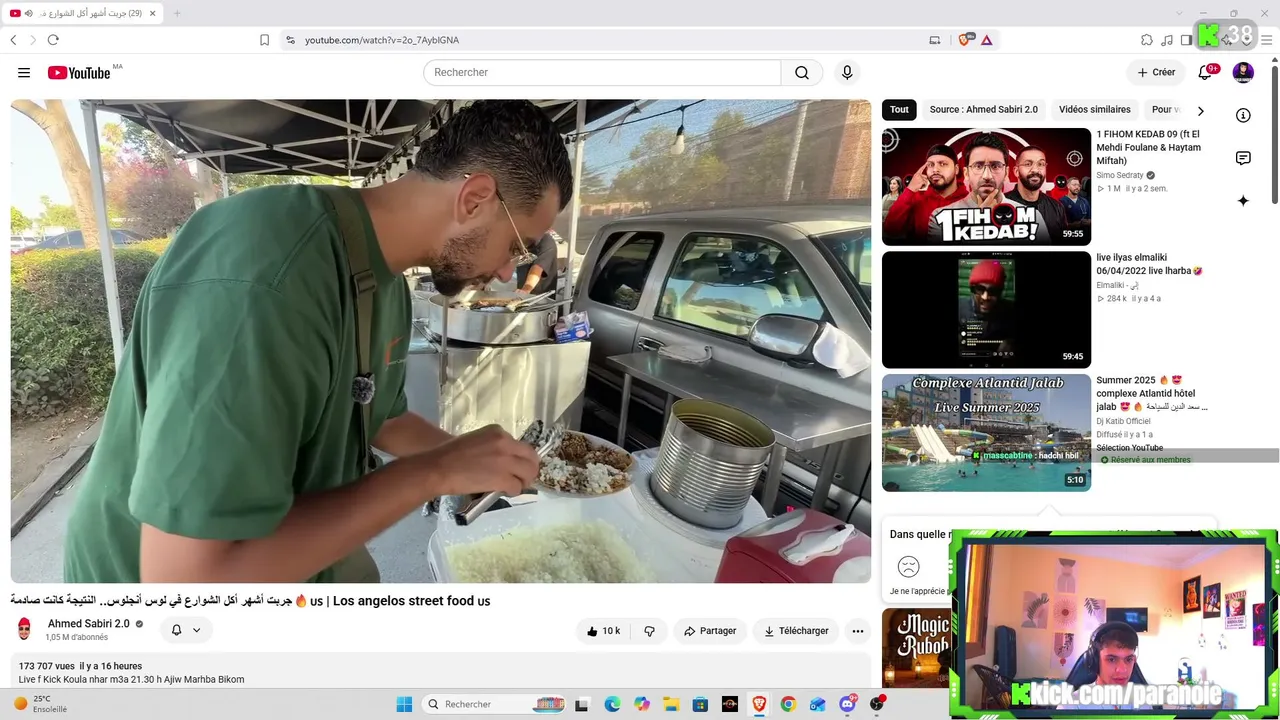Click the Partager button
The height and width of the screenshot is (720, 1280).
[x=710, y=631]
